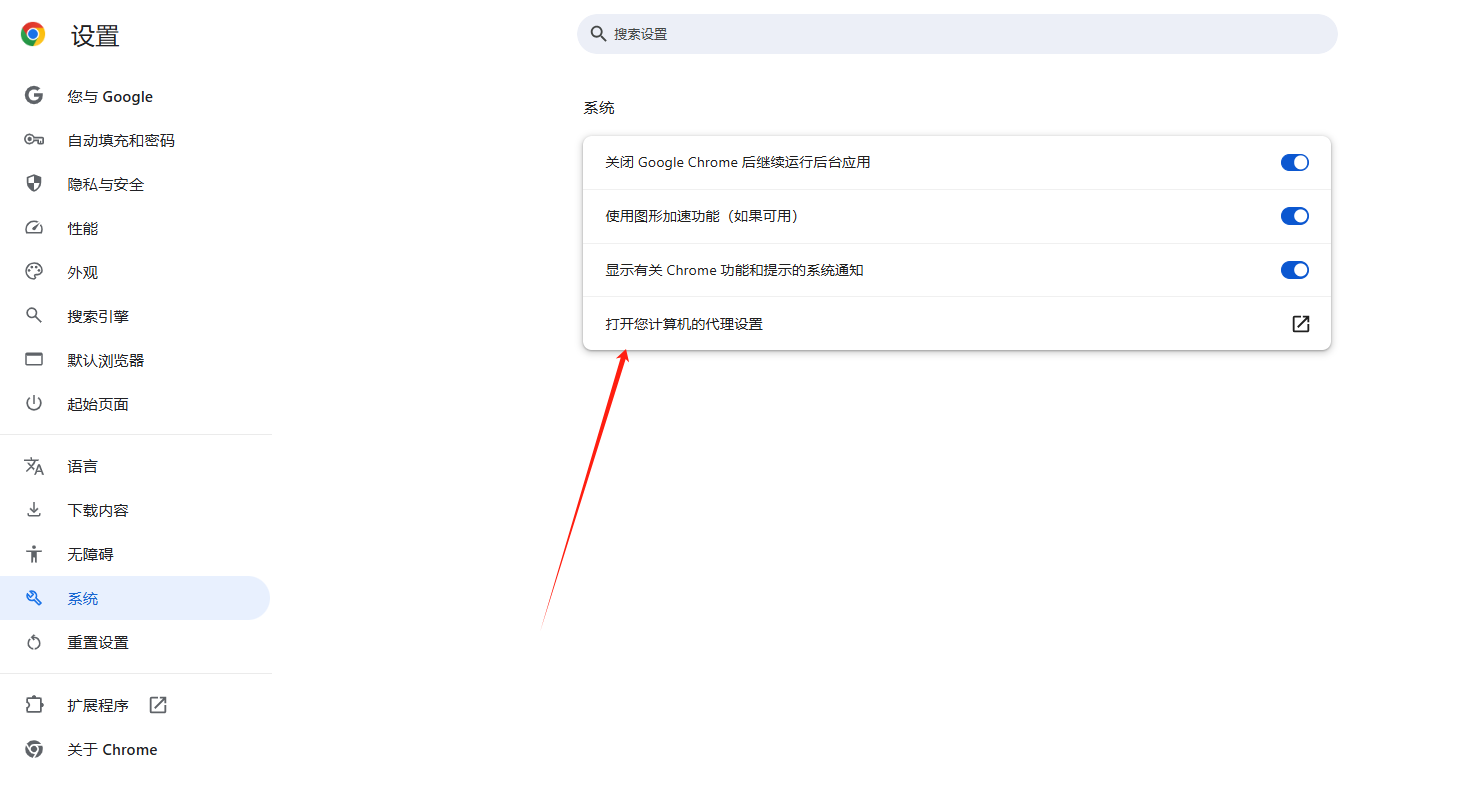Click the Chrome icon for 关于 Chrome
1470x808 pixels.
(x=34, y=749)
